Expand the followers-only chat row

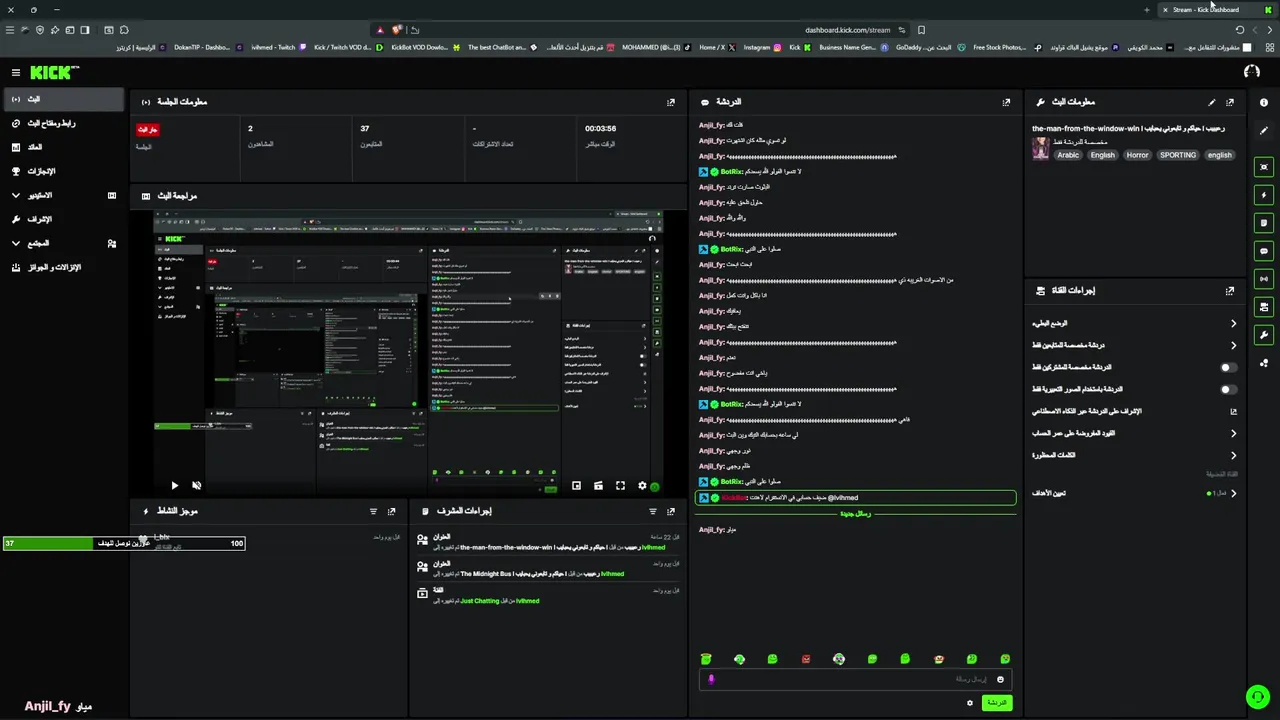[1134, 346]
